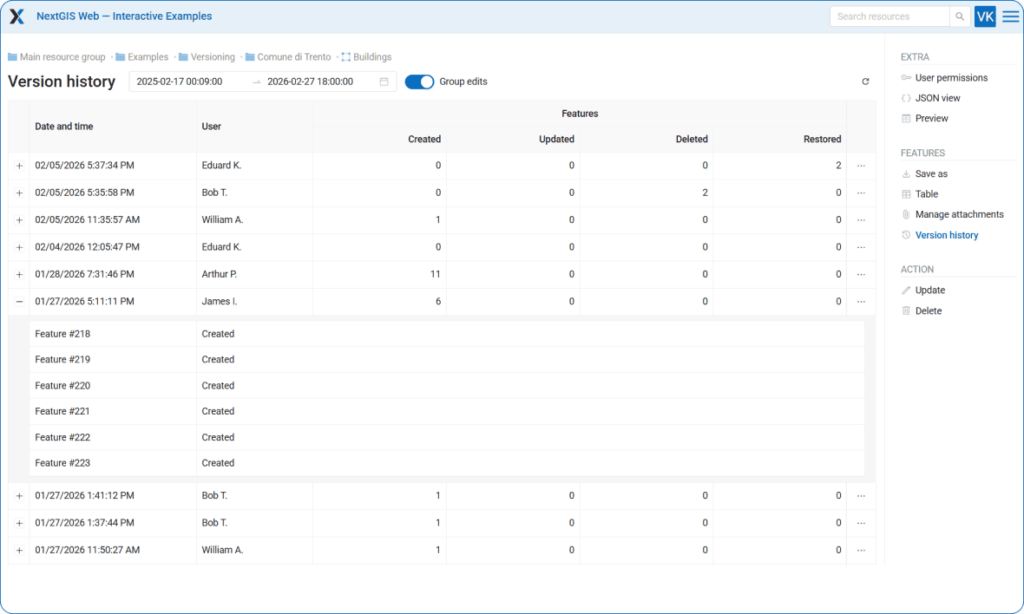This screenshot has width=1024, height=614.
Task: Navigate to Main resource group breadcrumb
Action: pyautogui.click(x=62, y=57)
